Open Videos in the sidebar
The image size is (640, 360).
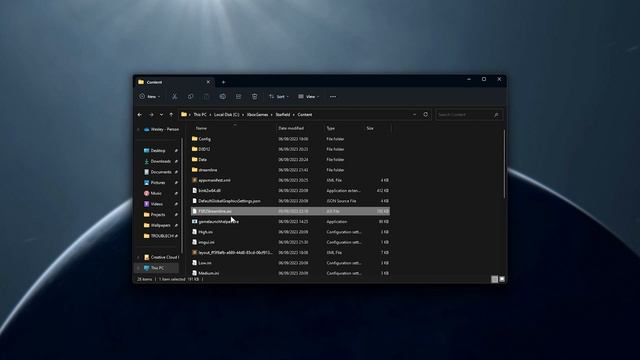pyautogui.click(x=157, y=204)
